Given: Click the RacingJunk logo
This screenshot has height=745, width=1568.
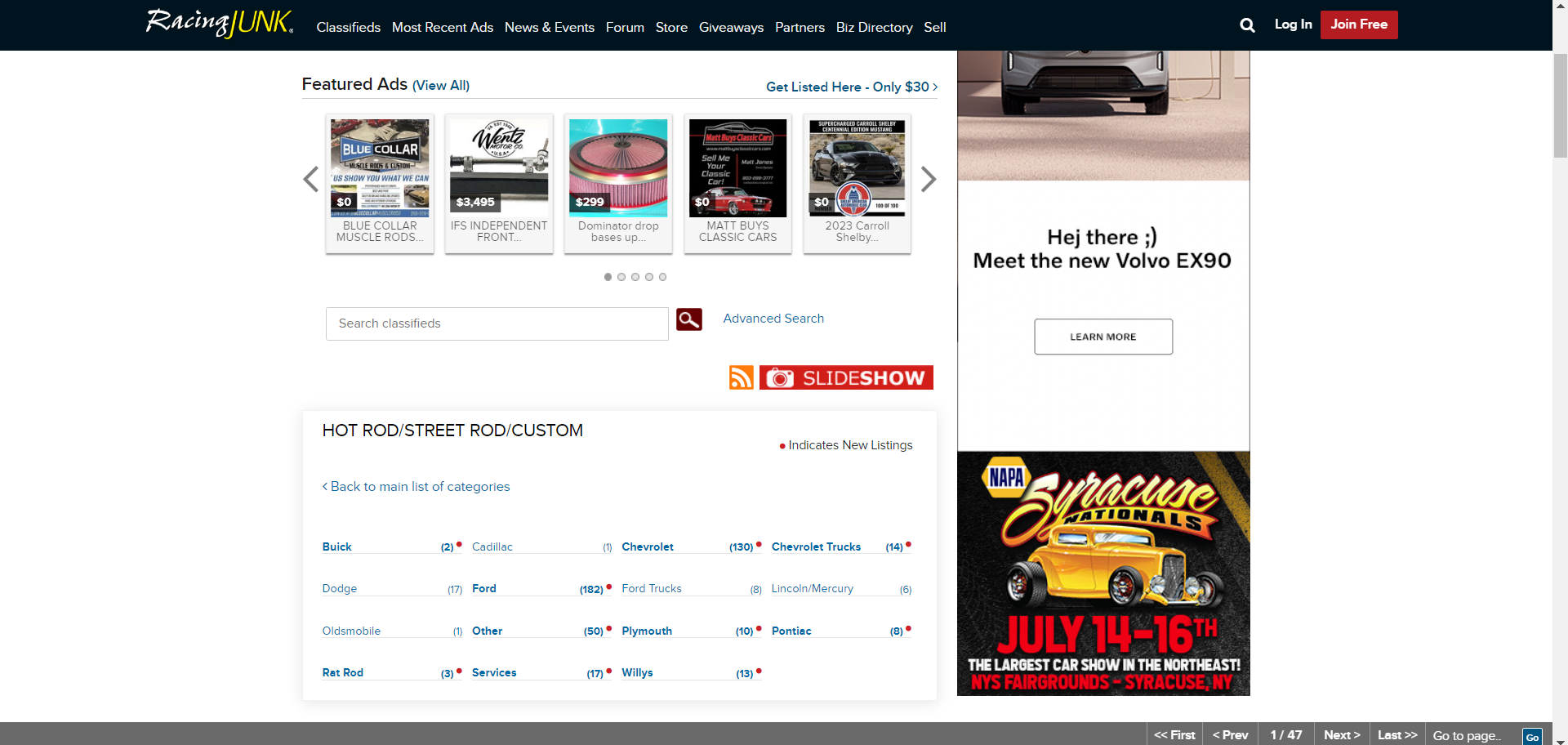Looking at the screenshot, I should coord(220,23).
